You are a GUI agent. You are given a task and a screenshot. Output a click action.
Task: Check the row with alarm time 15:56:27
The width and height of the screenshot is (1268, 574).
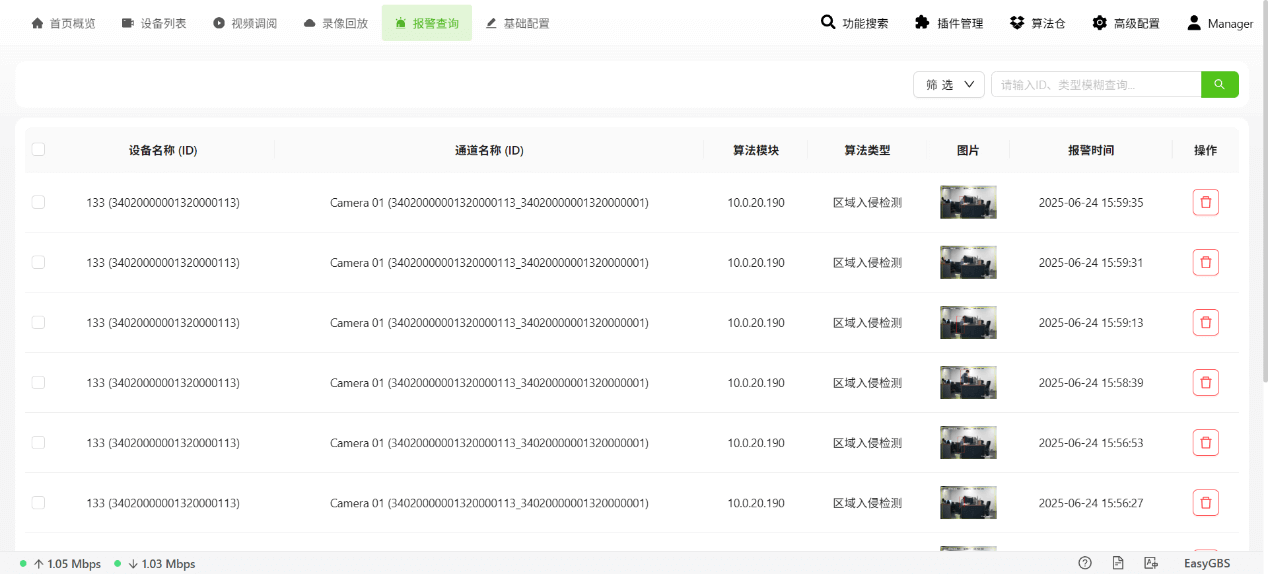(38, 502)
